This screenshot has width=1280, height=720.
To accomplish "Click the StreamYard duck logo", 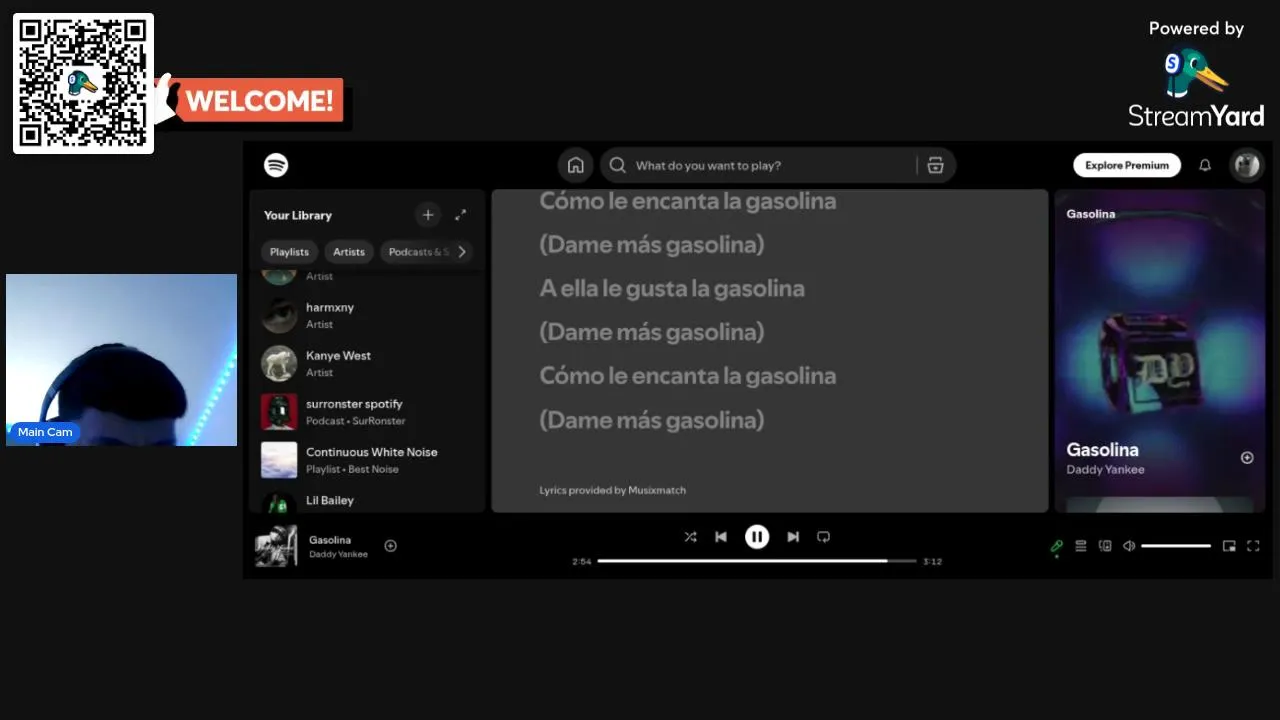I will point(1196,74).
